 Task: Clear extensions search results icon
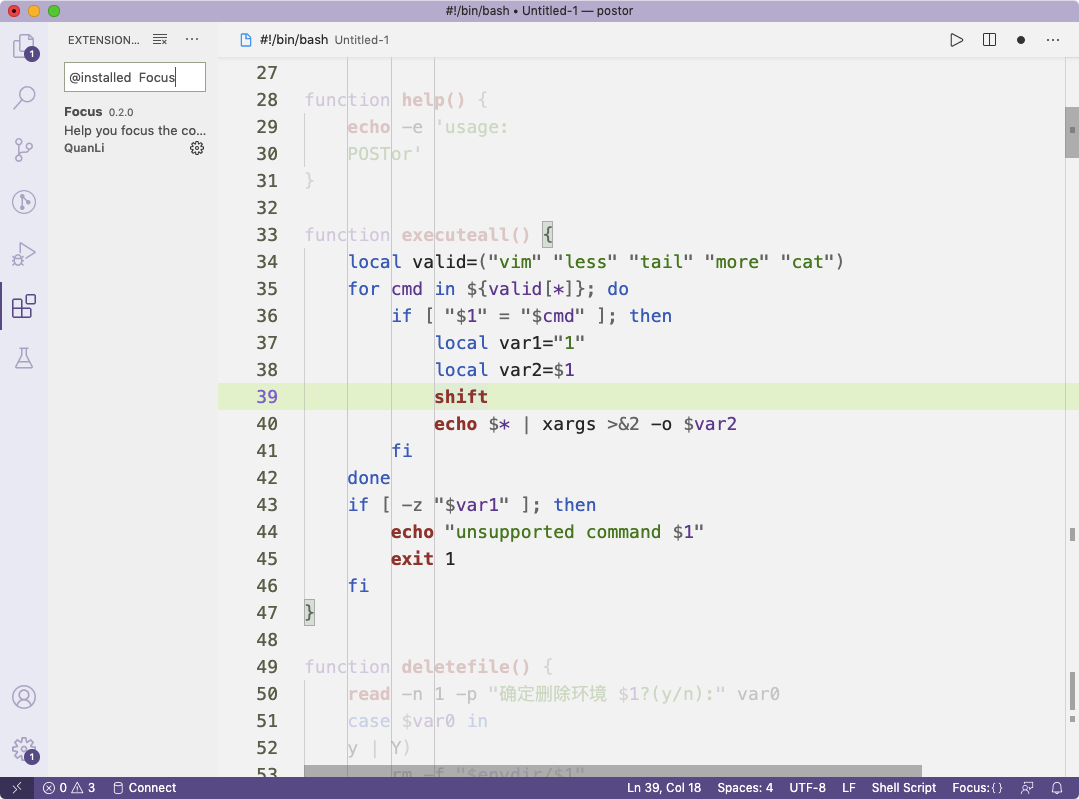(x=160, y=40)
